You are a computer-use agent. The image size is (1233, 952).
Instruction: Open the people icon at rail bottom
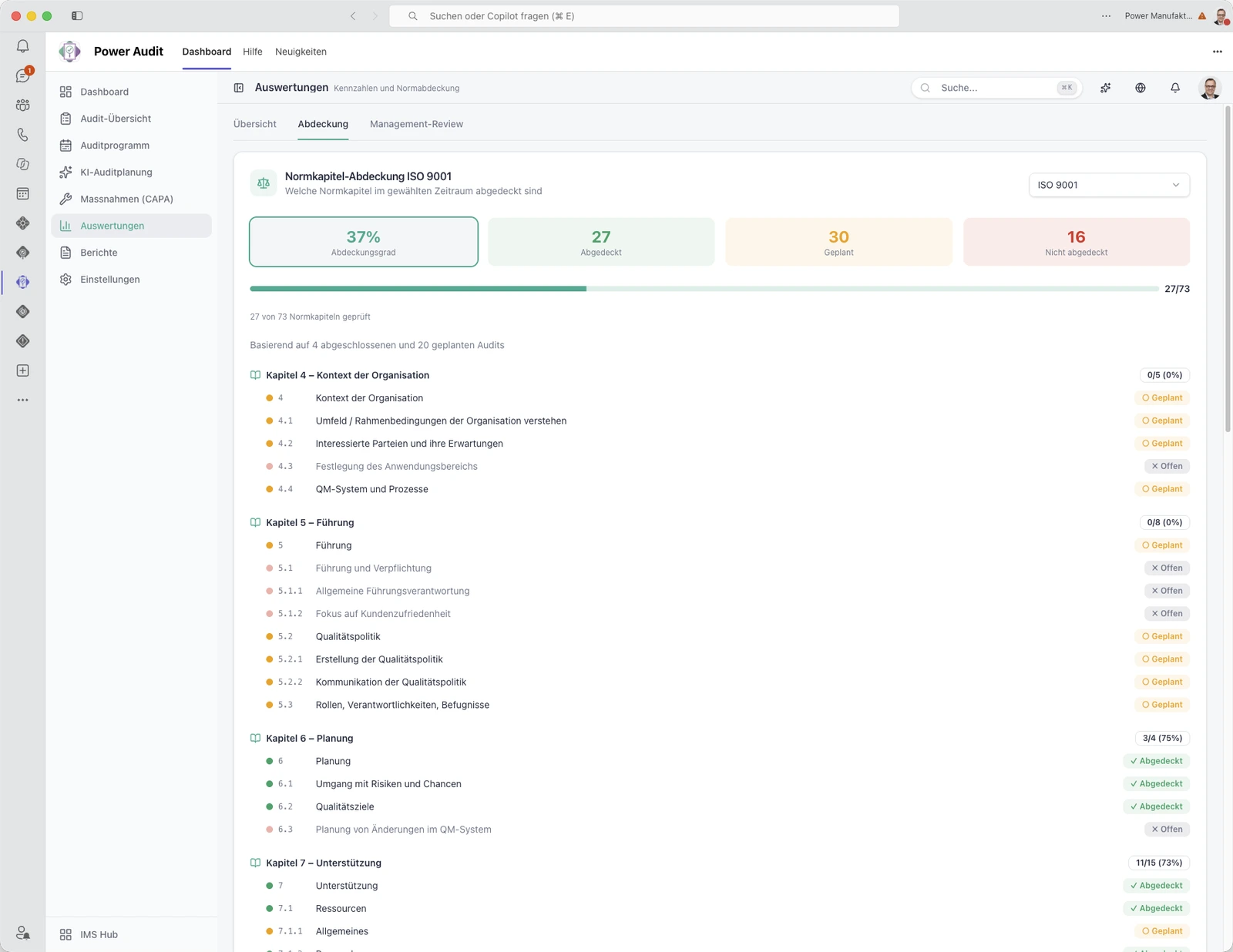(23, 933)
